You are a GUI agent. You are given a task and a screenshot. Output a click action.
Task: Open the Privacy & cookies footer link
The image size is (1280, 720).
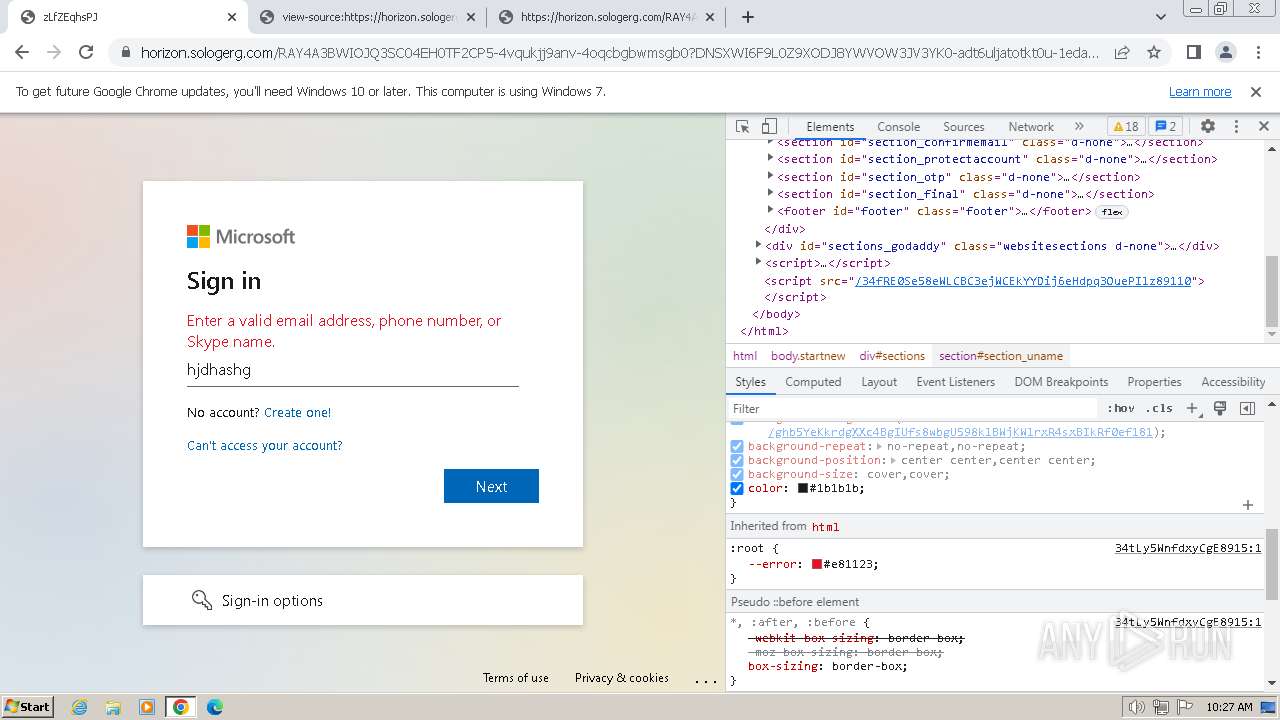(622, 678)
